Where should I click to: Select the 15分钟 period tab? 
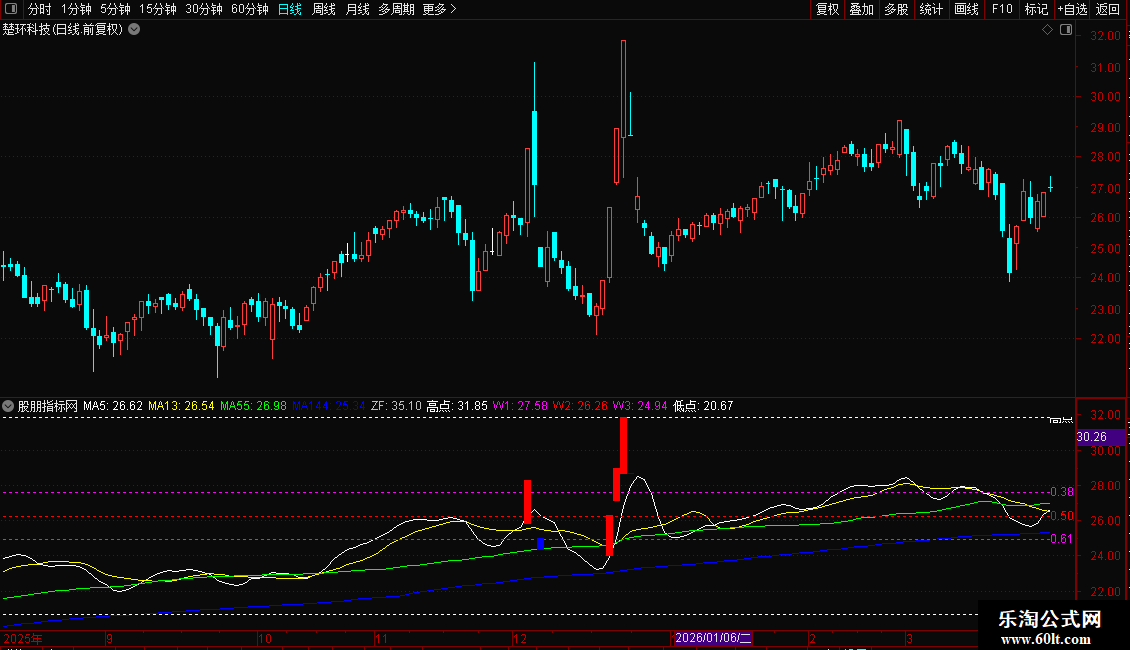[157, 9]
